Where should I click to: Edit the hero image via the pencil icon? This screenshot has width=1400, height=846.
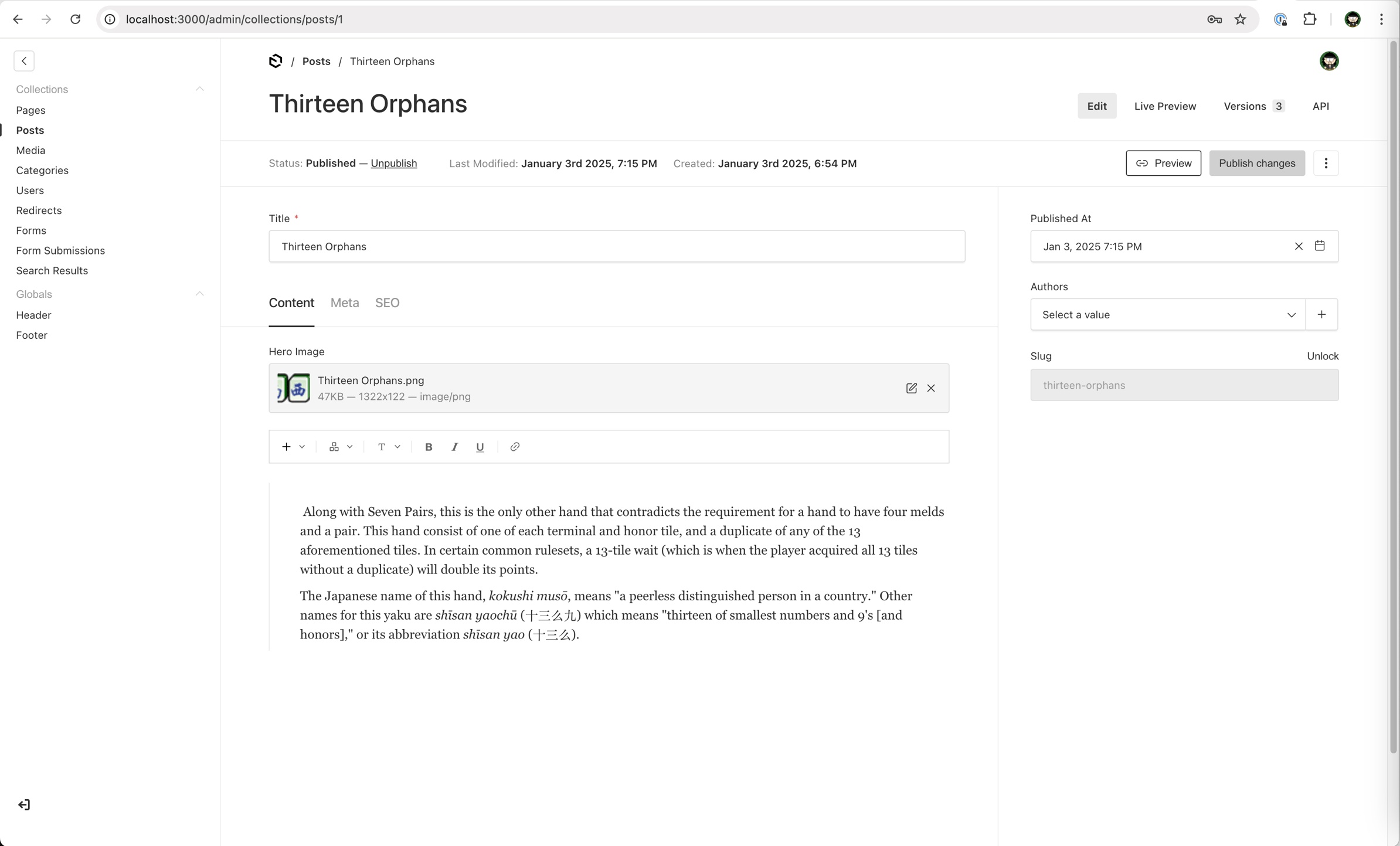coord(911,388)
